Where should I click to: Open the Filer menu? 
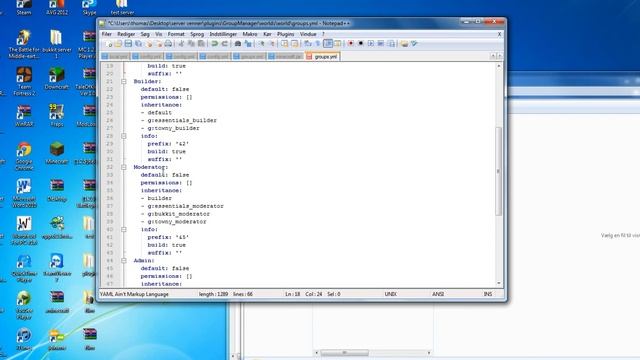coord(107,34)
